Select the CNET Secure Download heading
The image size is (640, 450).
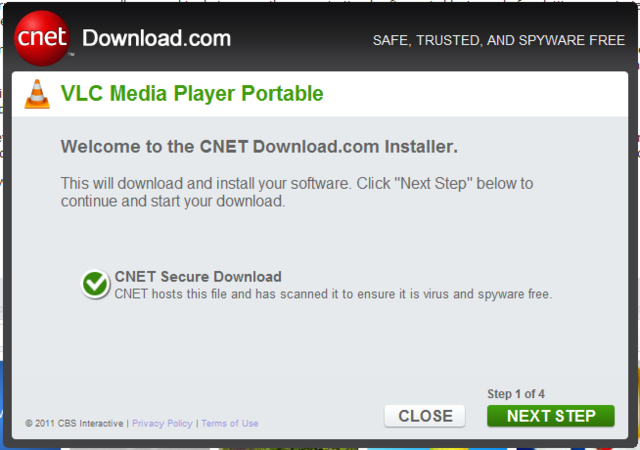198,277
